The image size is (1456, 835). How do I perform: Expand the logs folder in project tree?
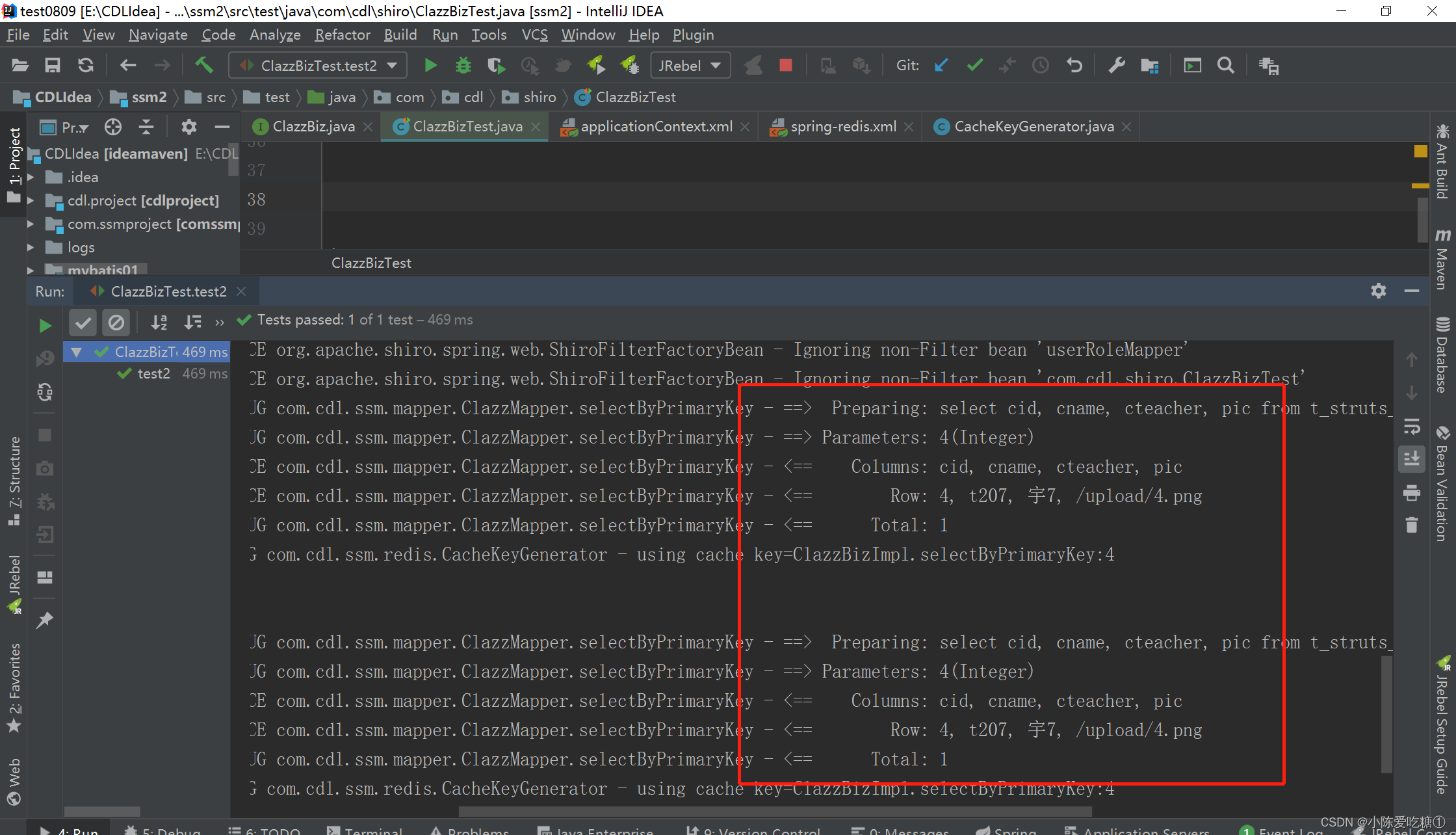(31, 248)
